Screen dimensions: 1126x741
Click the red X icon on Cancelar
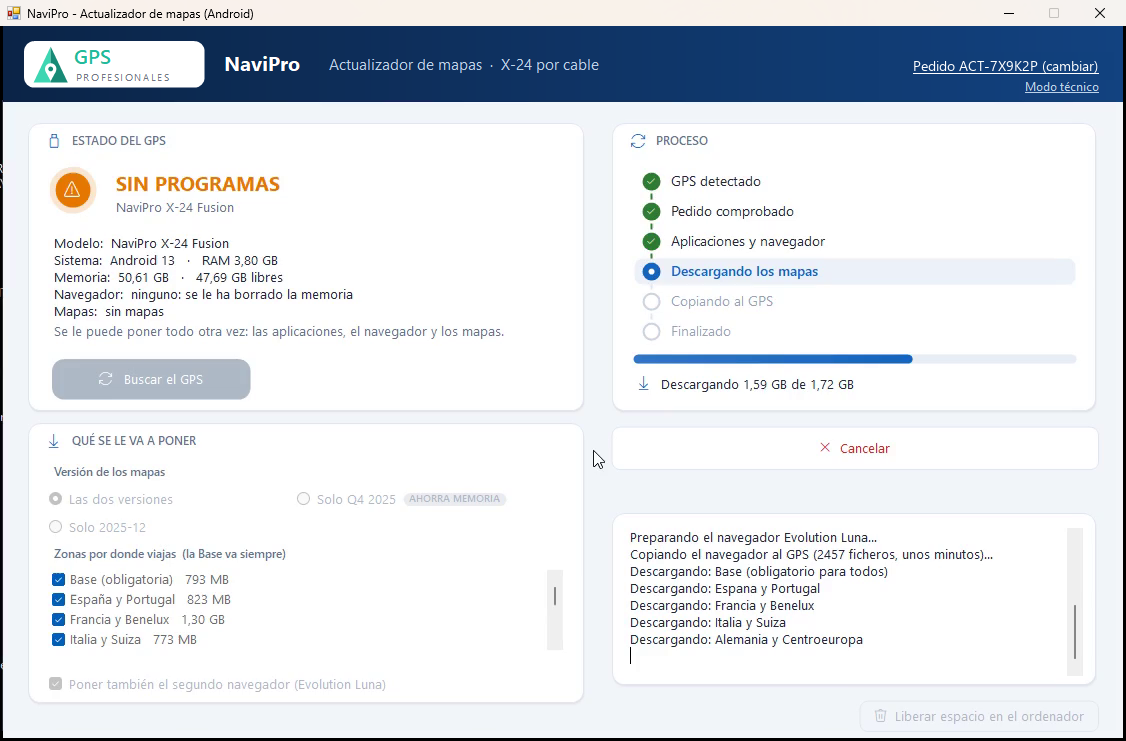[825, 448]
